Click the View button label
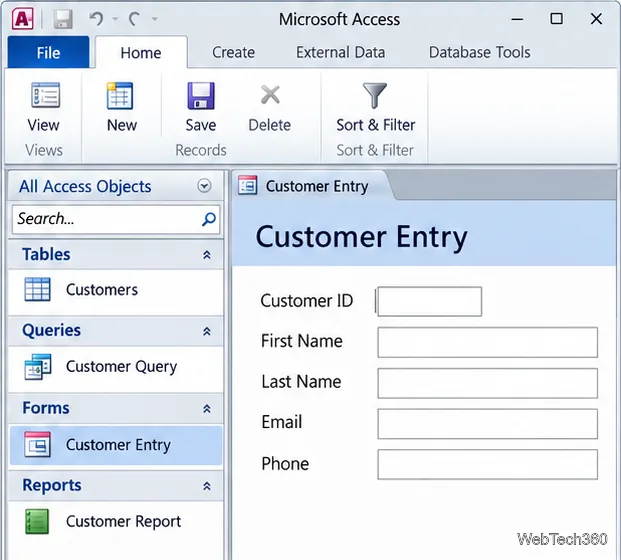 point(44,125)
